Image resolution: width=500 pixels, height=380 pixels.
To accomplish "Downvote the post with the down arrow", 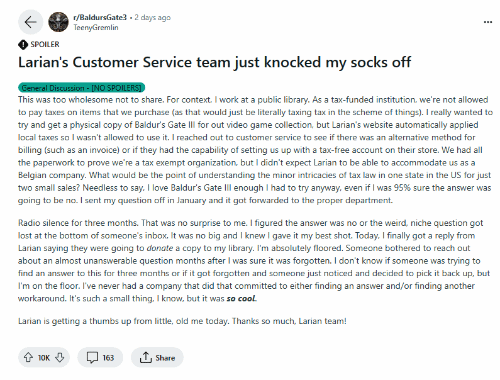I will point(60,358).
